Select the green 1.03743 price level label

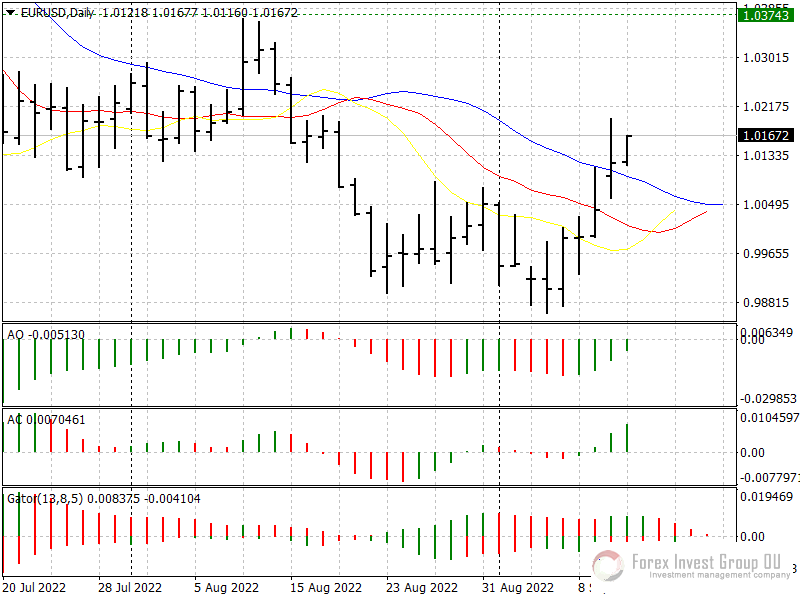pos(765,15)
